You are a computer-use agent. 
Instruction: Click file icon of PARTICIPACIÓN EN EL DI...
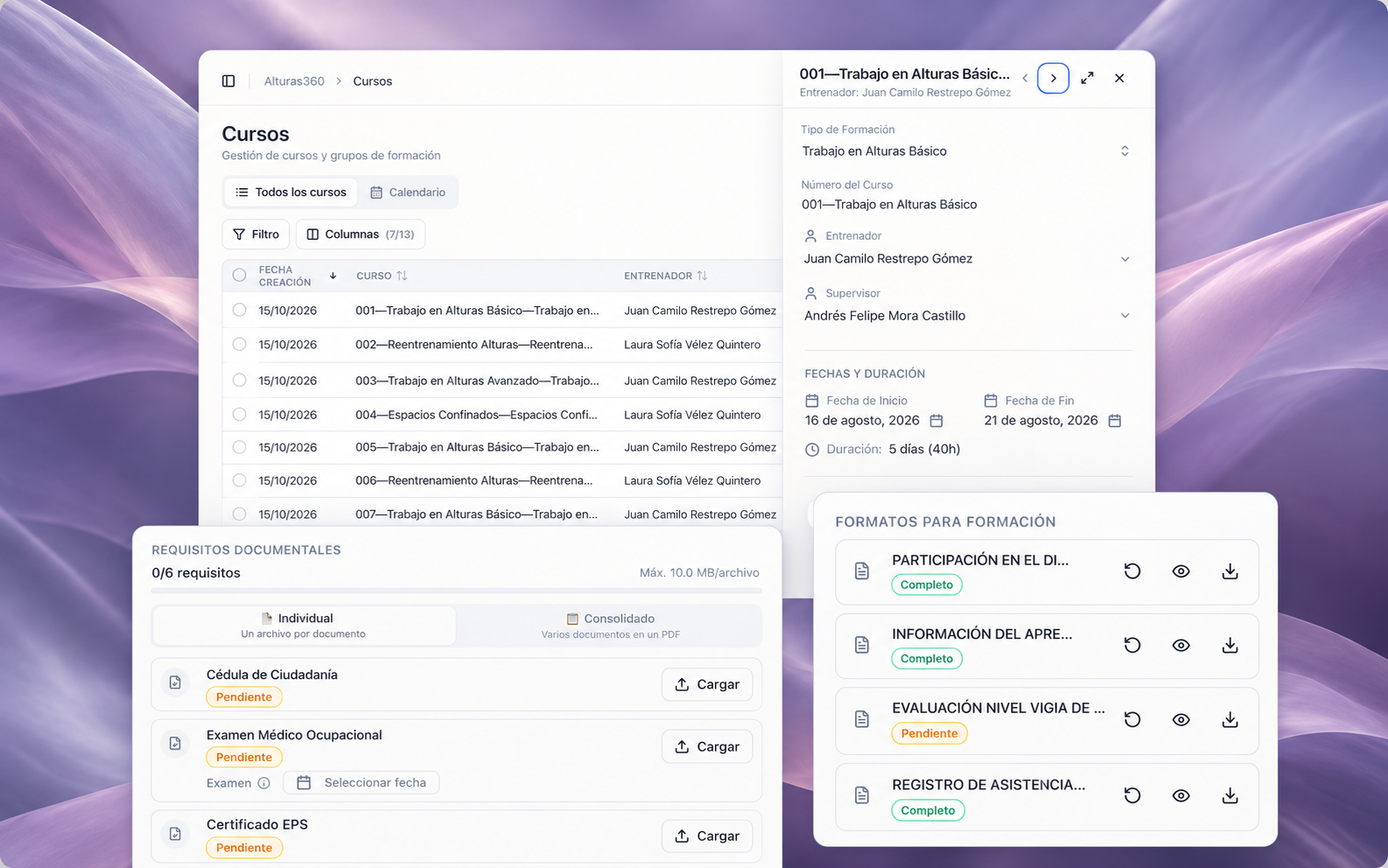862,571
